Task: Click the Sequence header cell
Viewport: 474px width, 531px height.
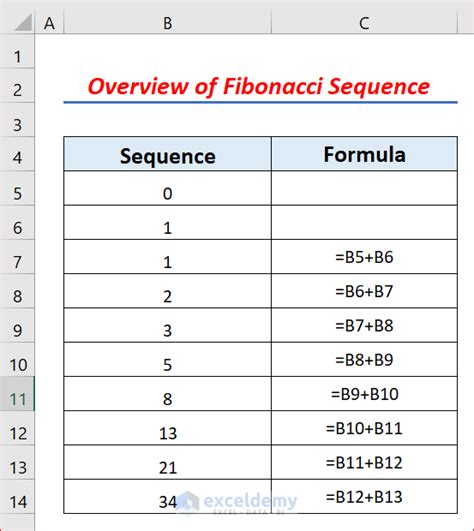Action: coord(167,154)
